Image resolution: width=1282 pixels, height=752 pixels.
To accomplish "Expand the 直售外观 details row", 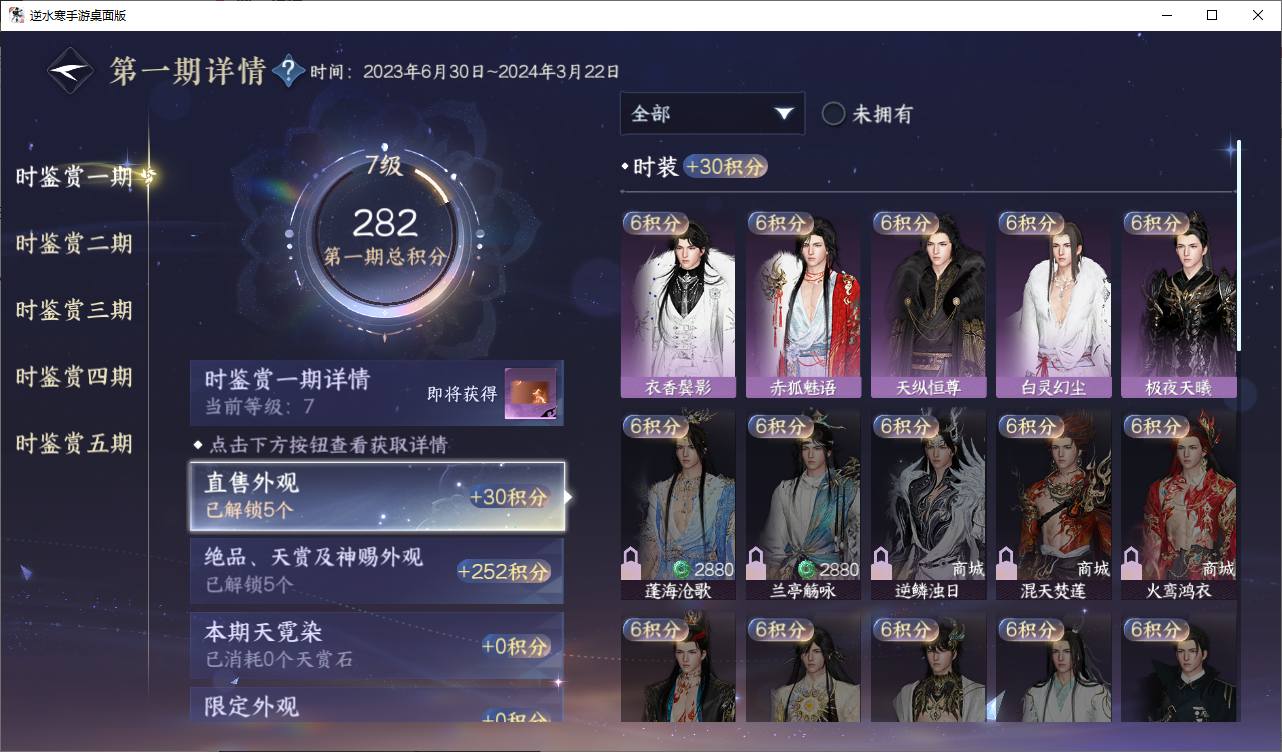I will tap(377, 496).
